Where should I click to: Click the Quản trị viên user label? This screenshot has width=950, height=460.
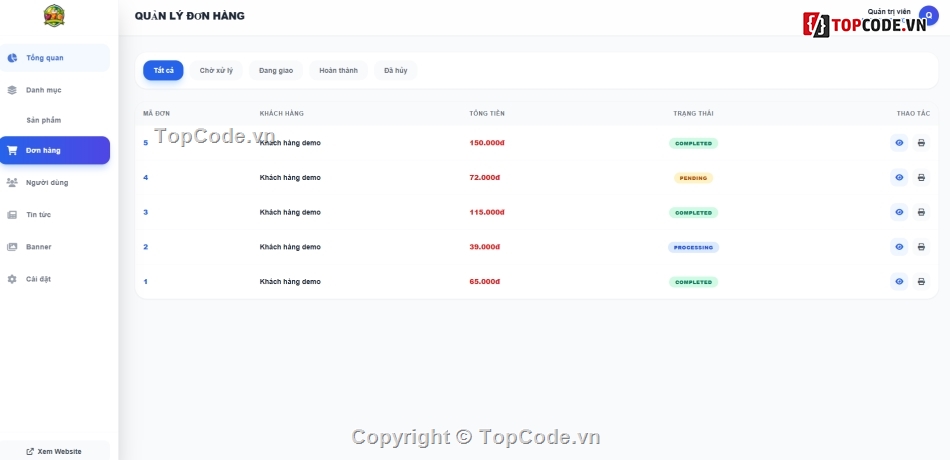click(x=889, y=12)
